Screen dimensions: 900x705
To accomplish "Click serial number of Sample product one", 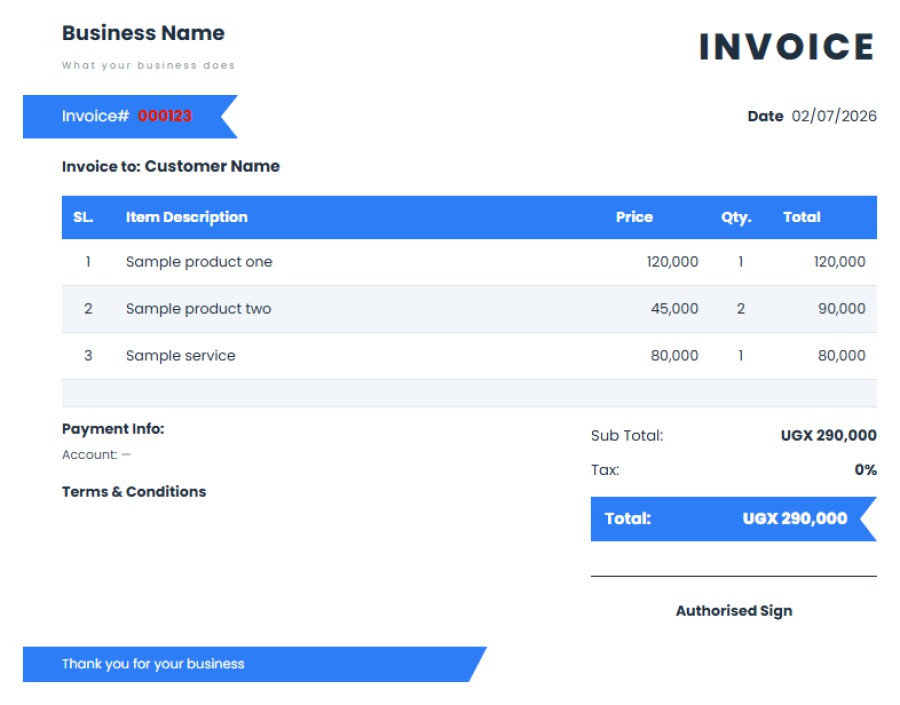I will tap(88, 262).
